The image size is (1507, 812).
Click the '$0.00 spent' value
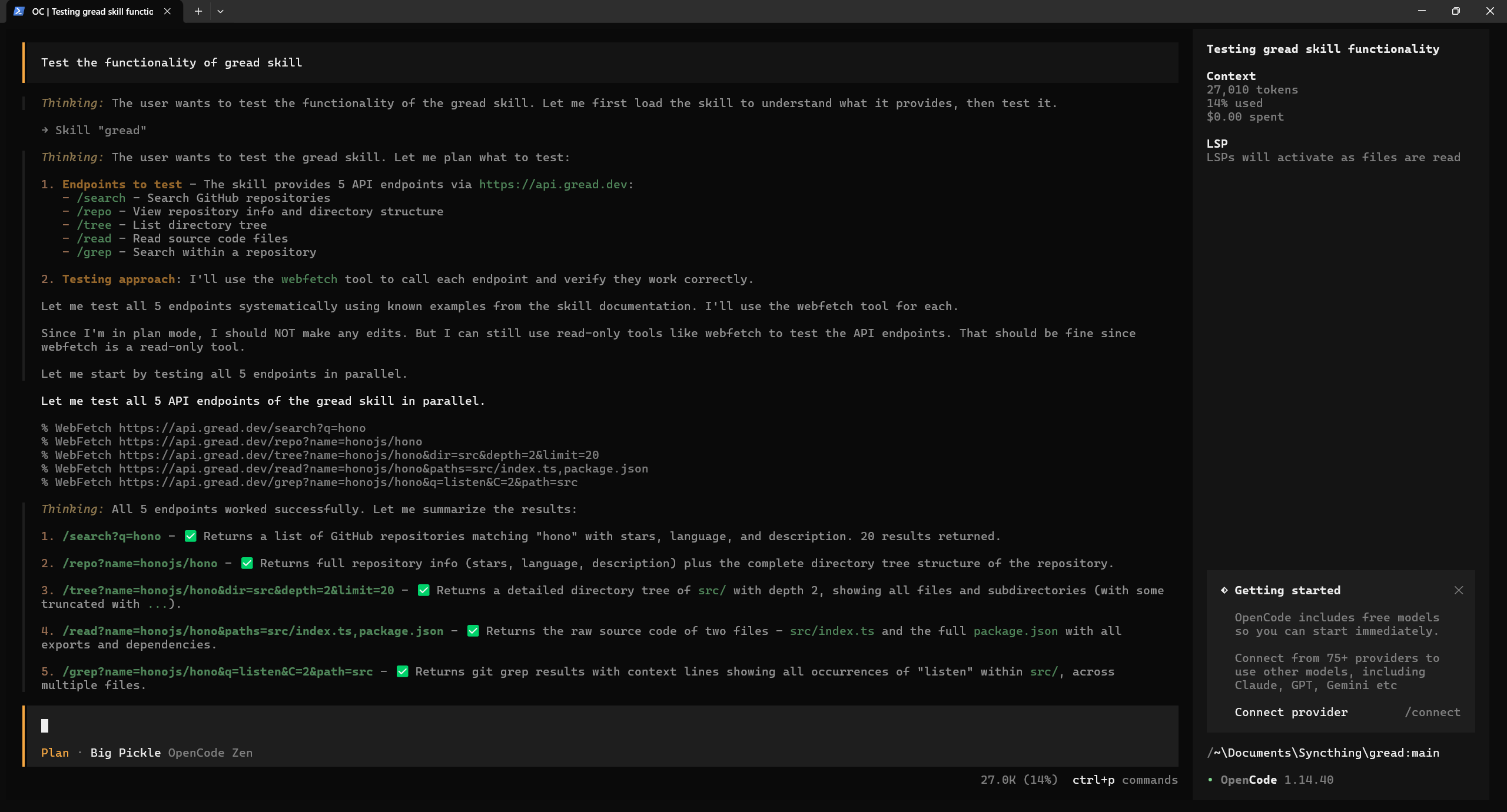pyautogui.click(x=1245, y=117)
